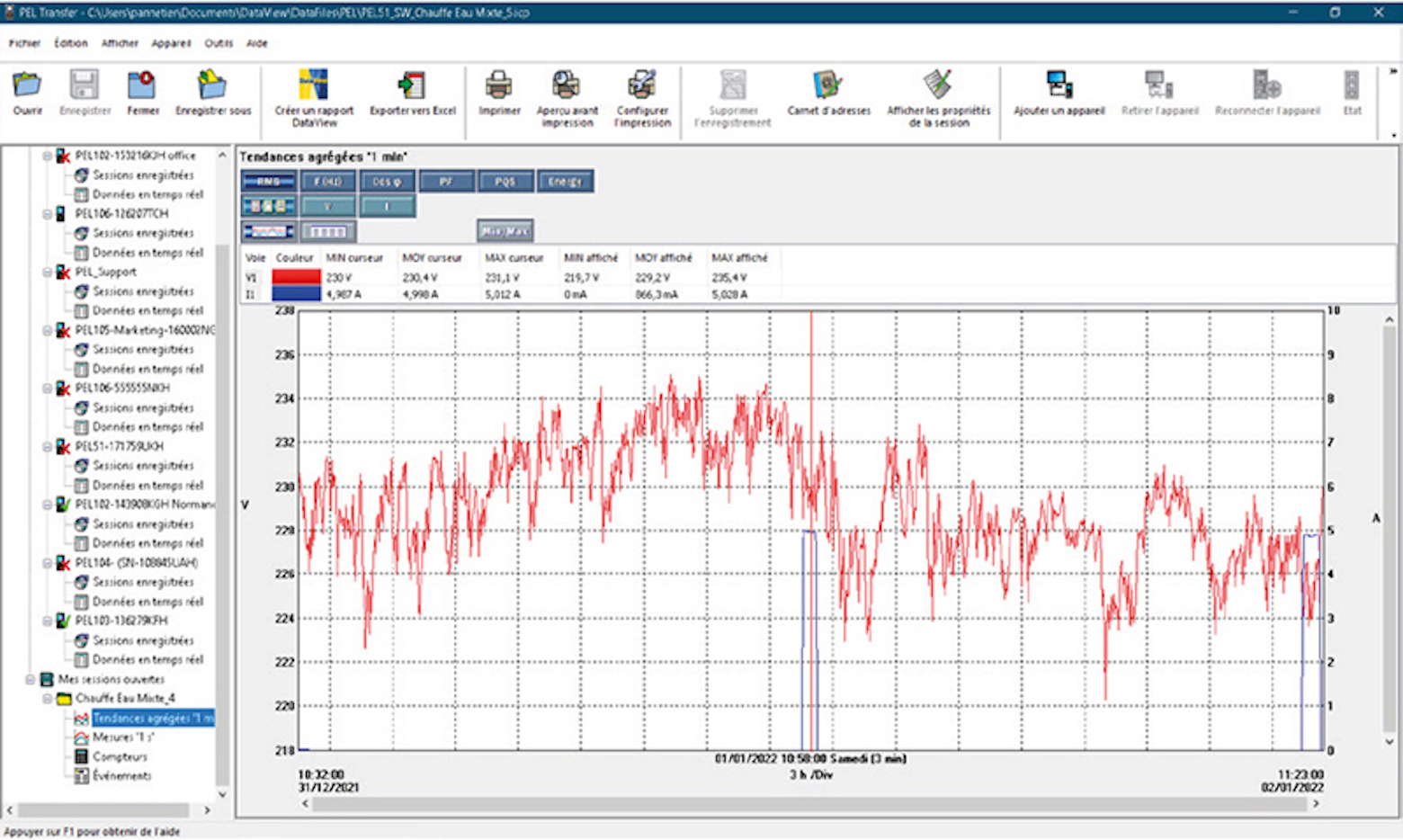Click the red V1 color swatch

click(296, 278)
